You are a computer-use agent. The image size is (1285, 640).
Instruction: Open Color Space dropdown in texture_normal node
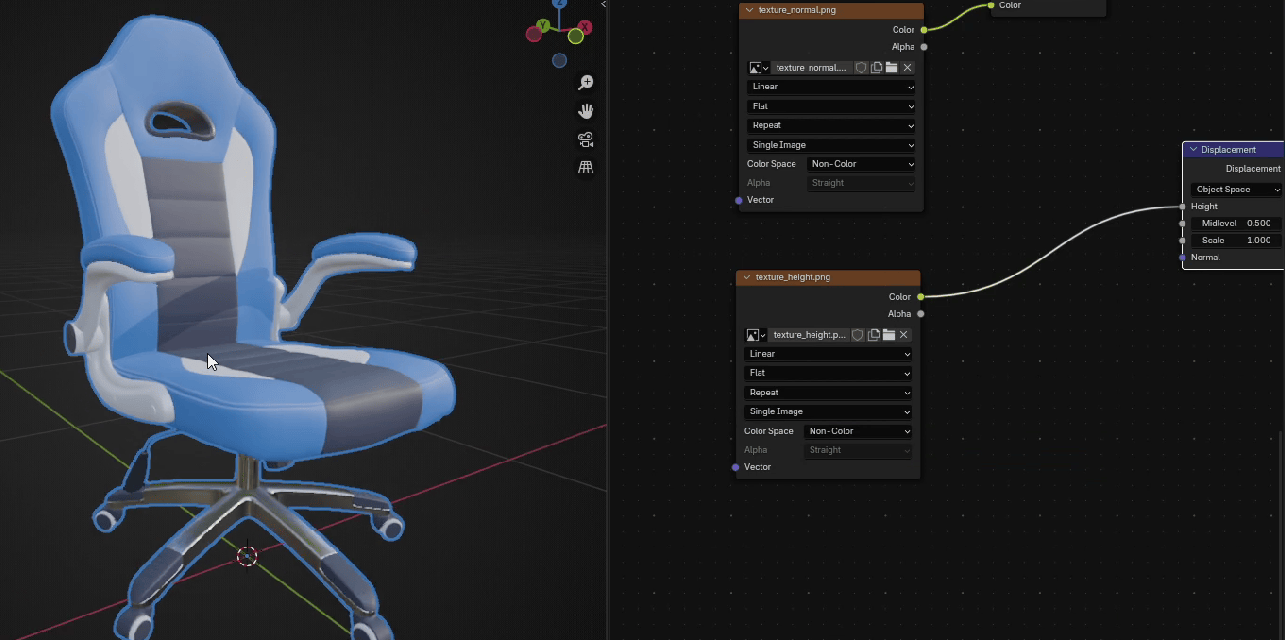point(861,164)
